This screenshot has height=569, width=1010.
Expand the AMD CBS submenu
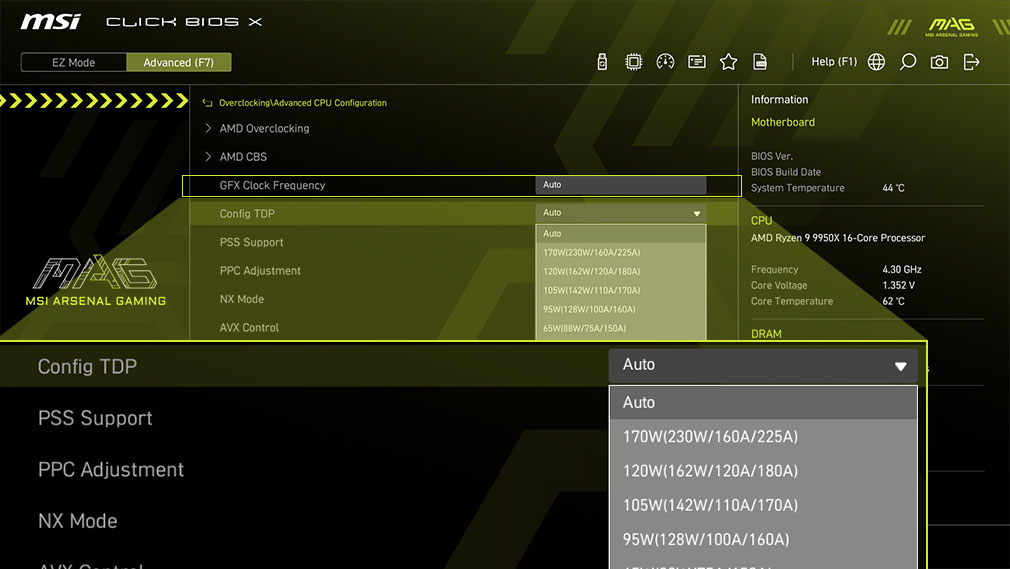(243, 157)
